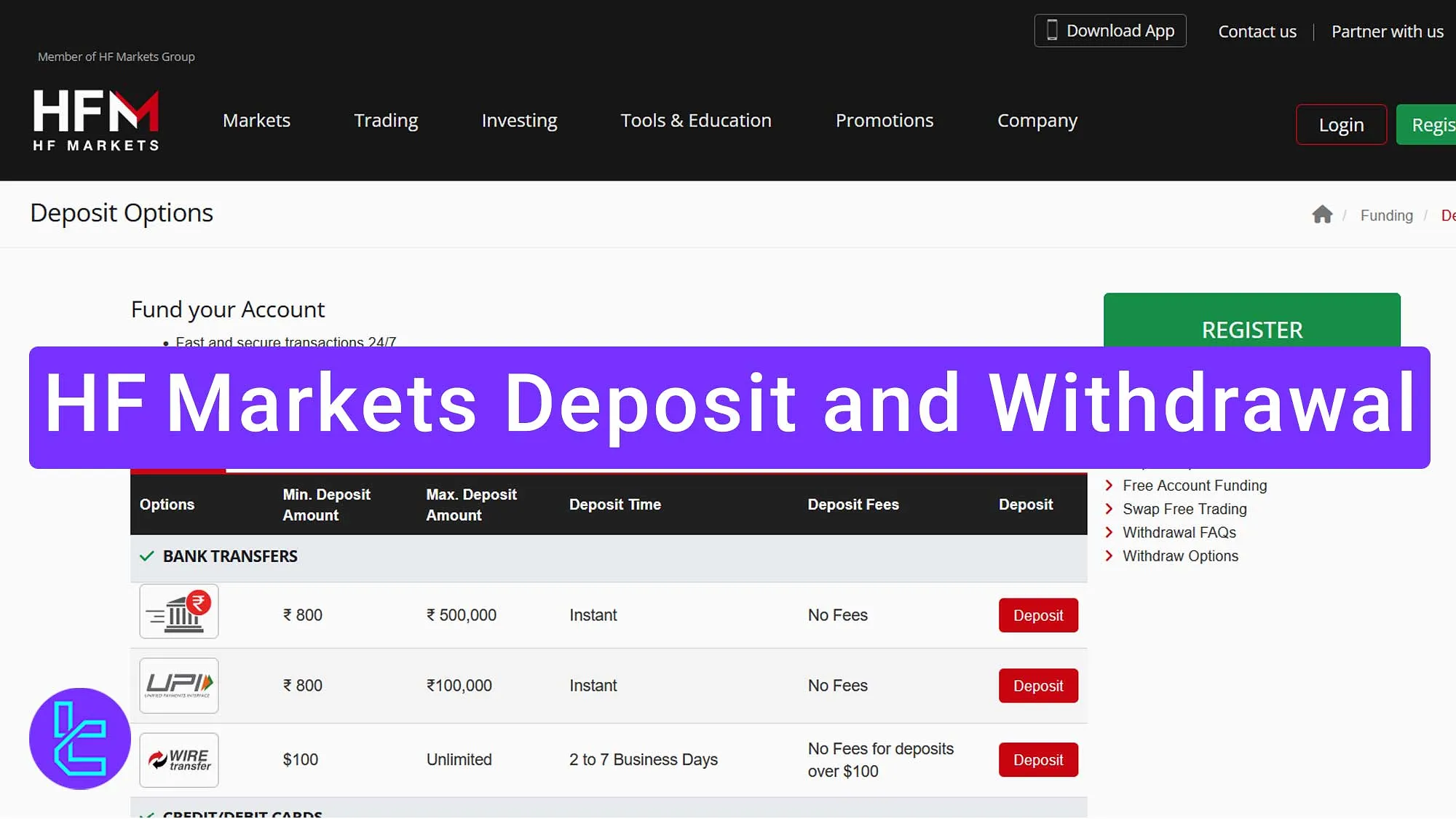This screenshot has height=819, width=1456.
Task: Click chevron beside Swap Free Trading
Action: pyautogui.click(x=1109, y=509)
